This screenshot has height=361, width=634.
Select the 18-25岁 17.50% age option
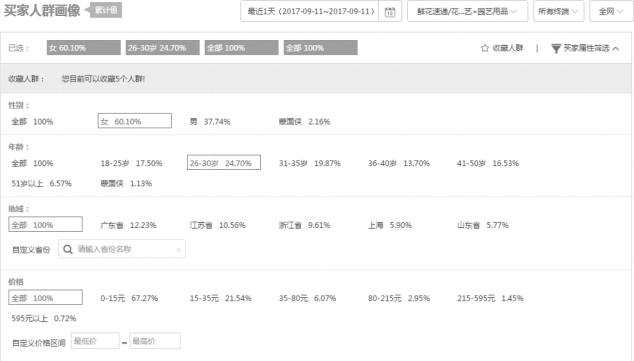(131, 163)
